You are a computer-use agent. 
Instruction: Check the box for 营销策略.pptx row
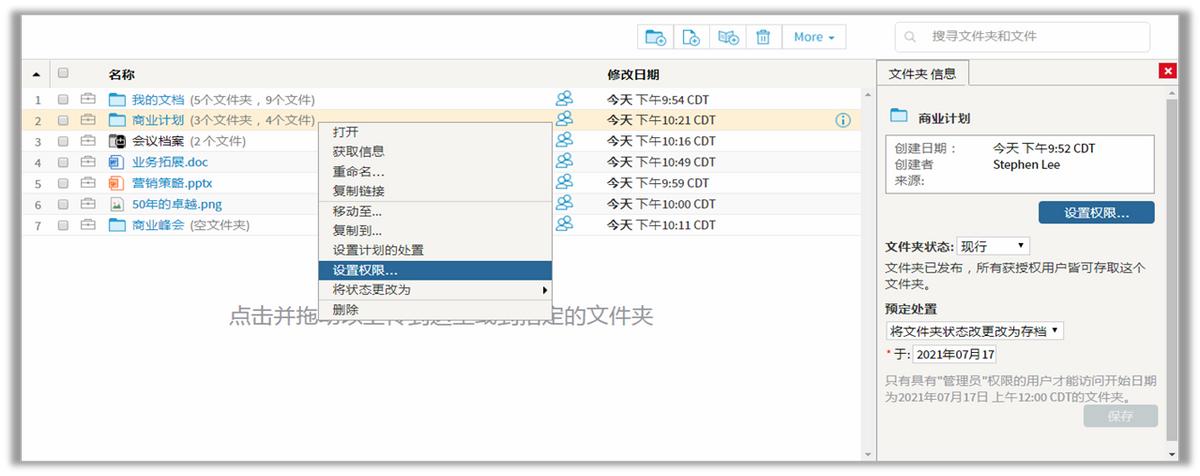click(63, 183)
